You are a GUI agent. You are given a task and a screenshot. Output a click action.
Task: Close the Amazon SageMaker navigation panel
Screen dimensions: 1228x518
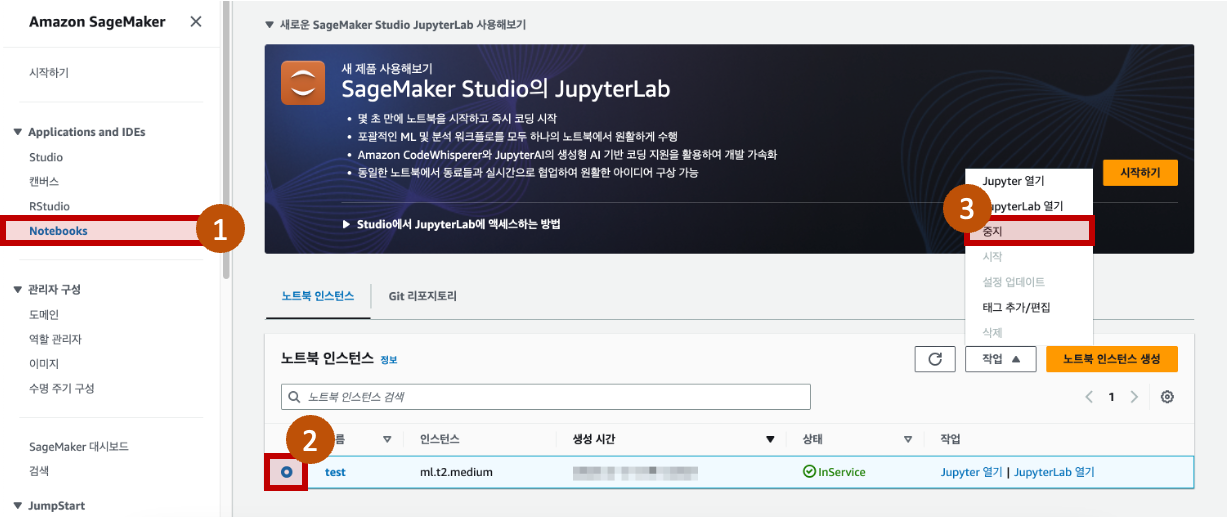(196, 21)
